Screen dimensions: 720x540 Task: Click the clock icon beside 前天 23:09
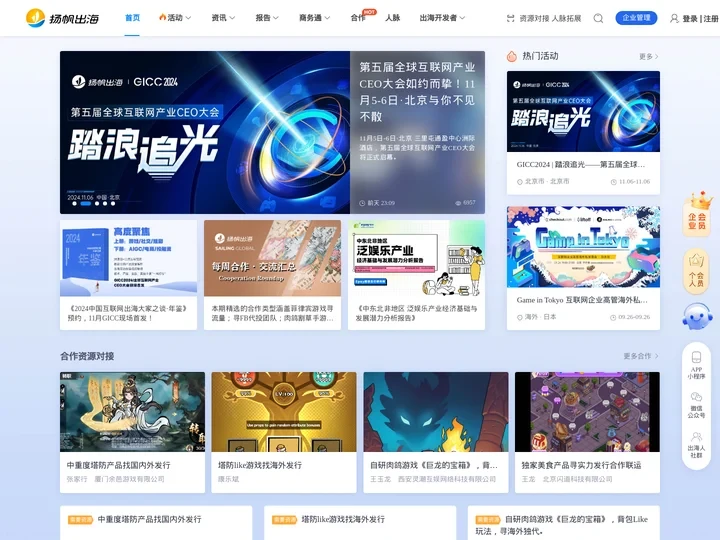tap(362, 203)
